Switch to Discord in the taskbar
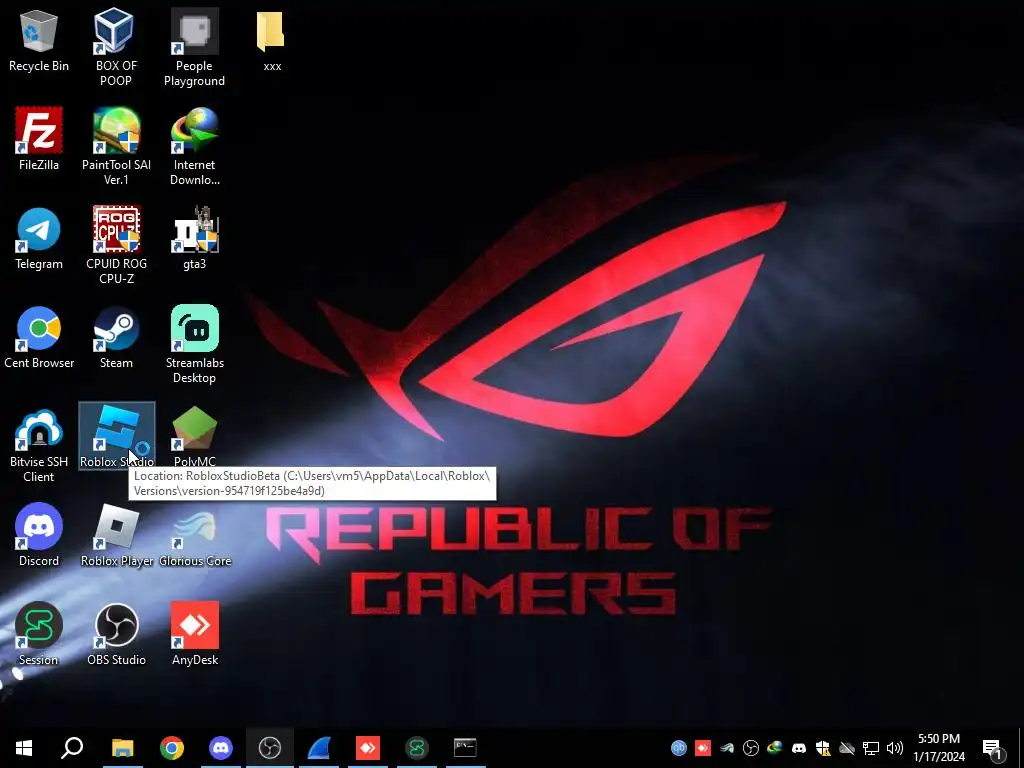1024x768 pixels. tap(221, 748)
